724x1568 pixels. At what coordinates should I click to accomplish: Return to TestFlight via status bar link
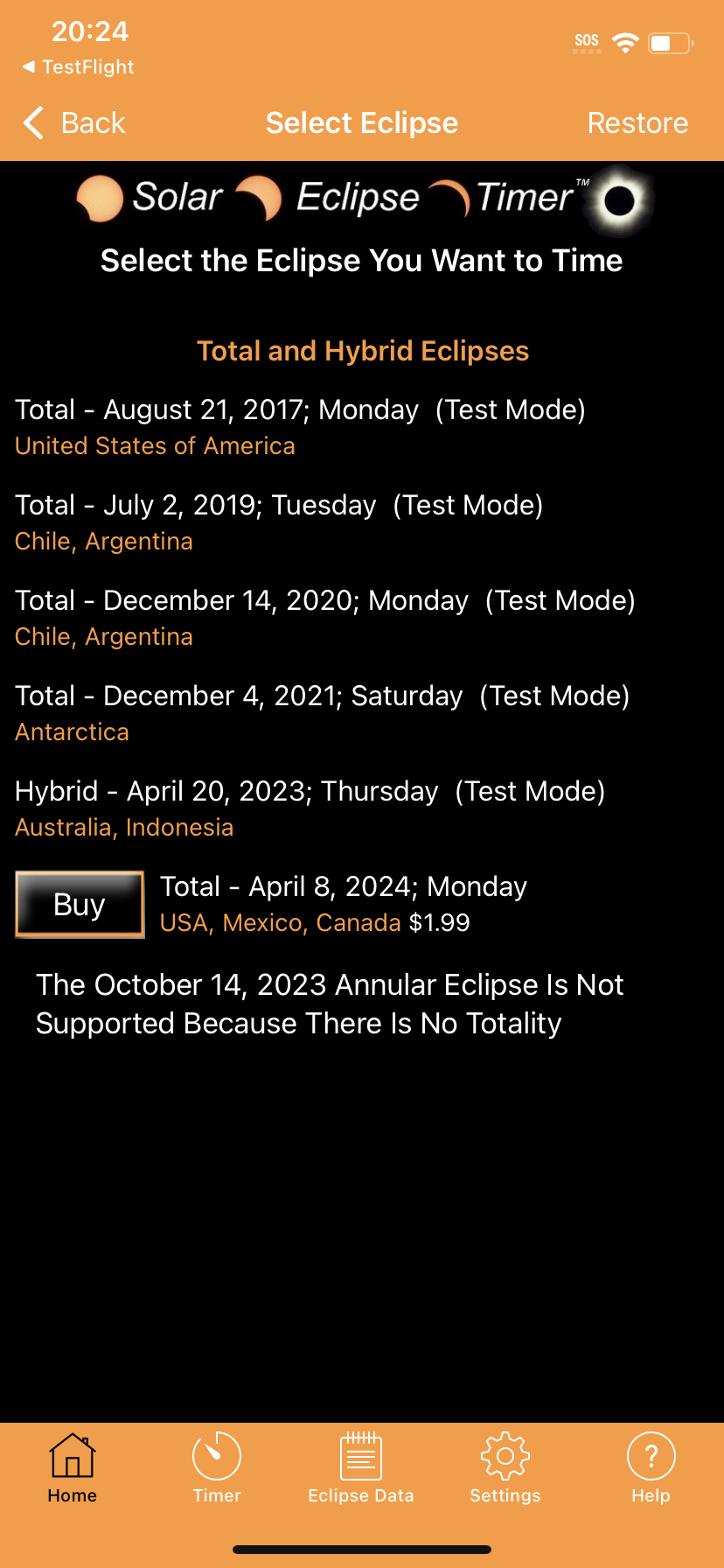(77, 66)
